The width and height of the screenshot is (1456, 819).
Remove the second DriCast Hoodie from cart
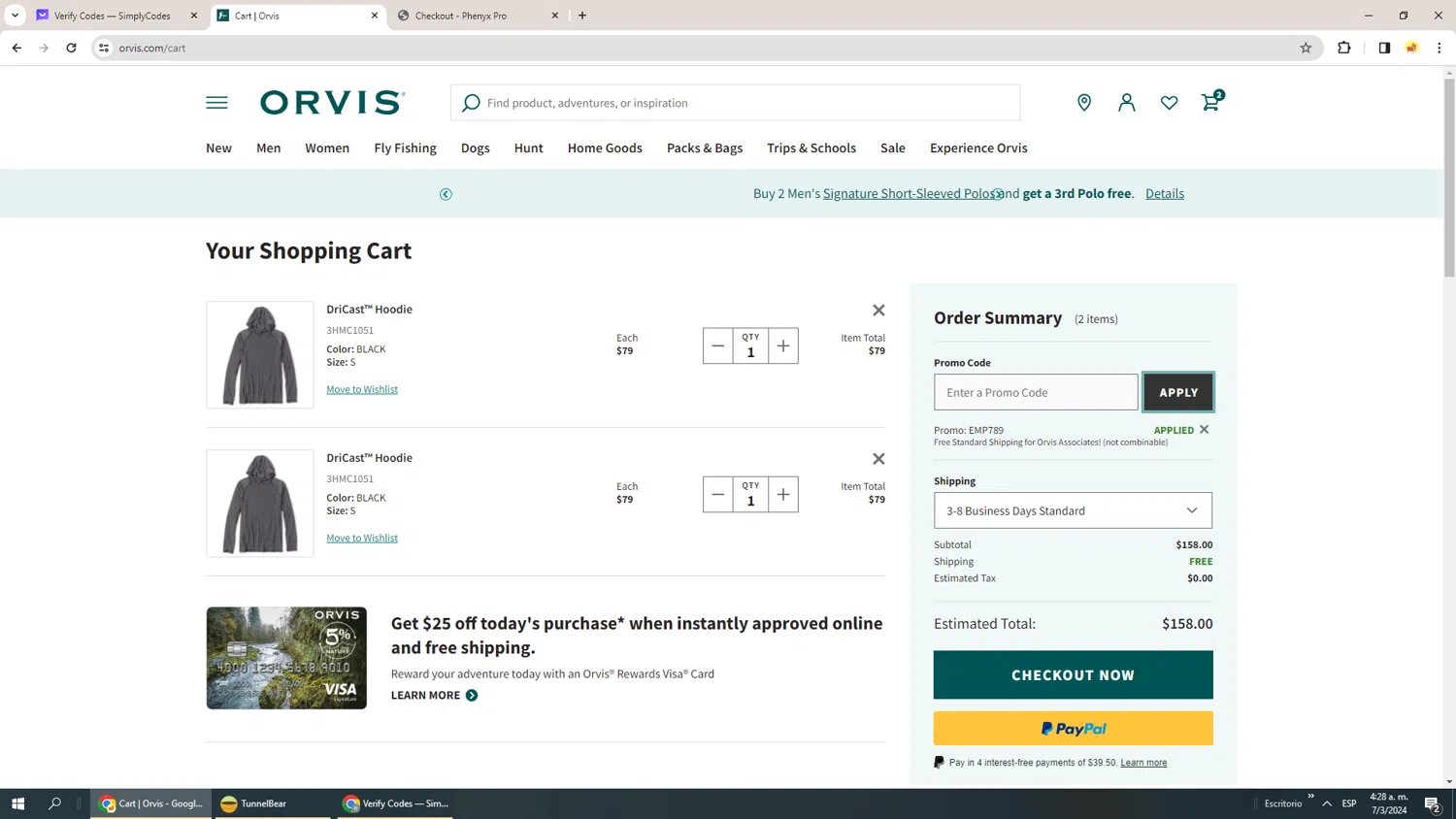click(878, 459)
